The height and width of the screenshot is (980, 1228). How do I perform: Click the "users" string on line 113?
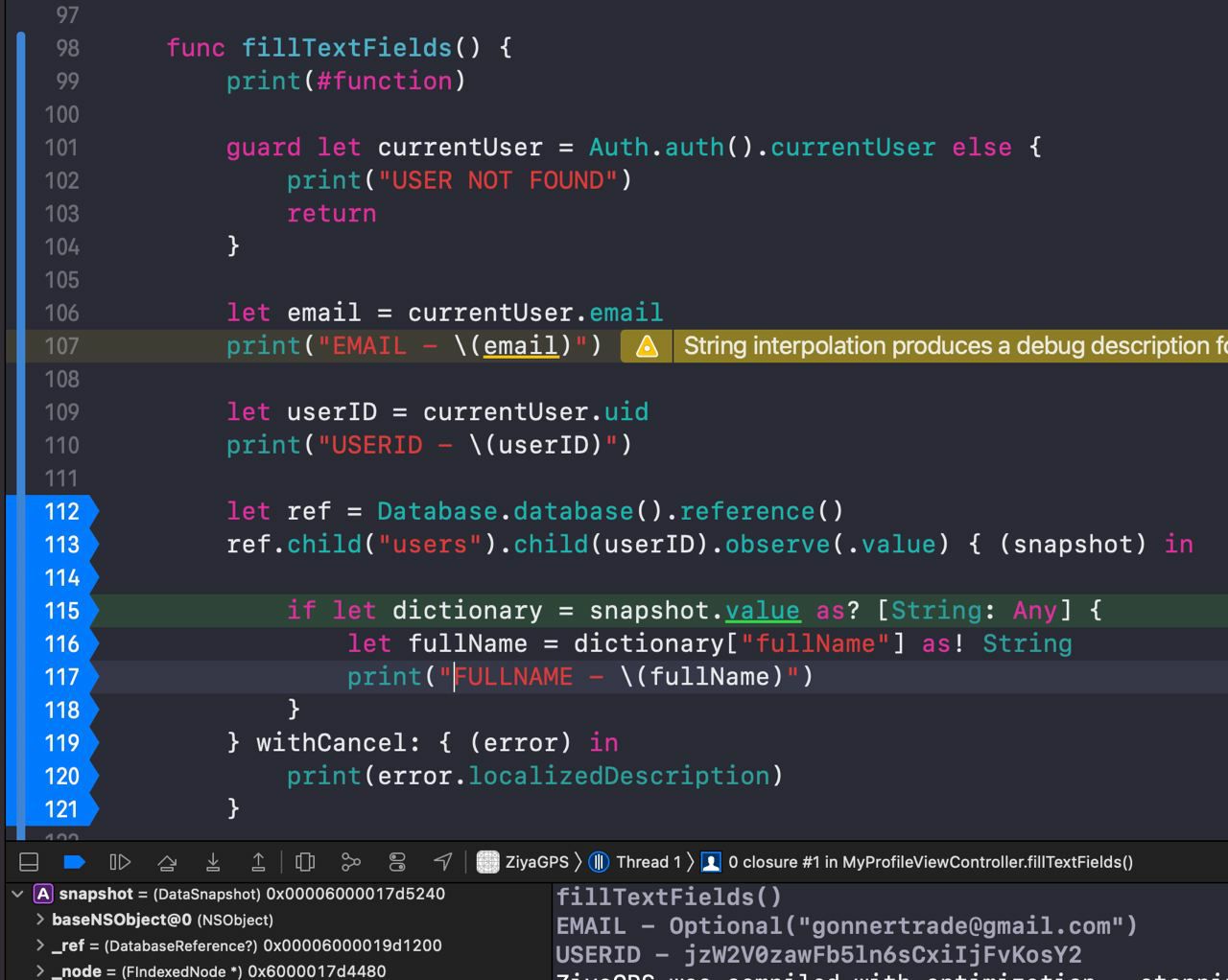pyautogui.click(x=430, y=545)
